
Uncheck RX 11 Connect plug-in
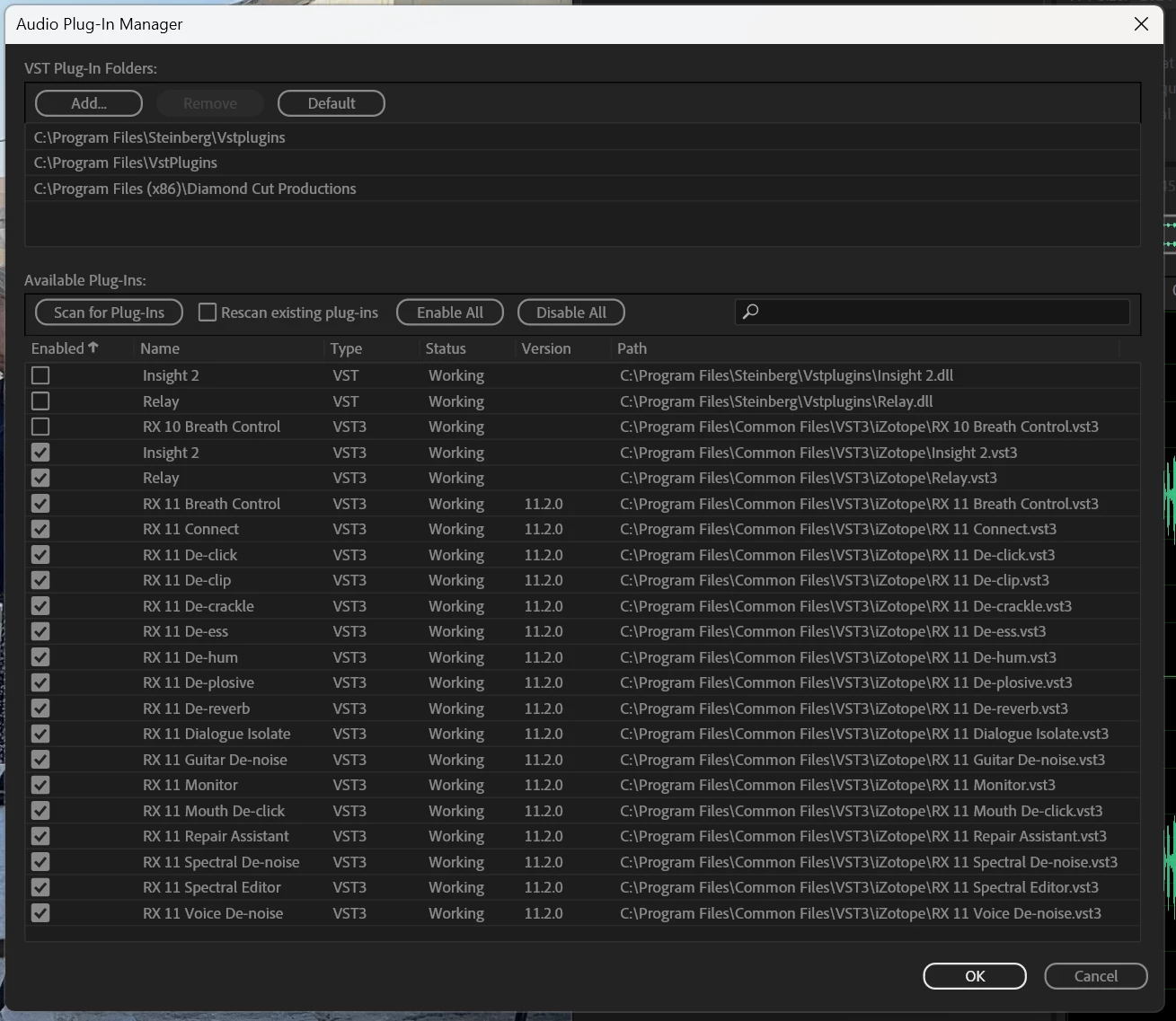(40, 529)
